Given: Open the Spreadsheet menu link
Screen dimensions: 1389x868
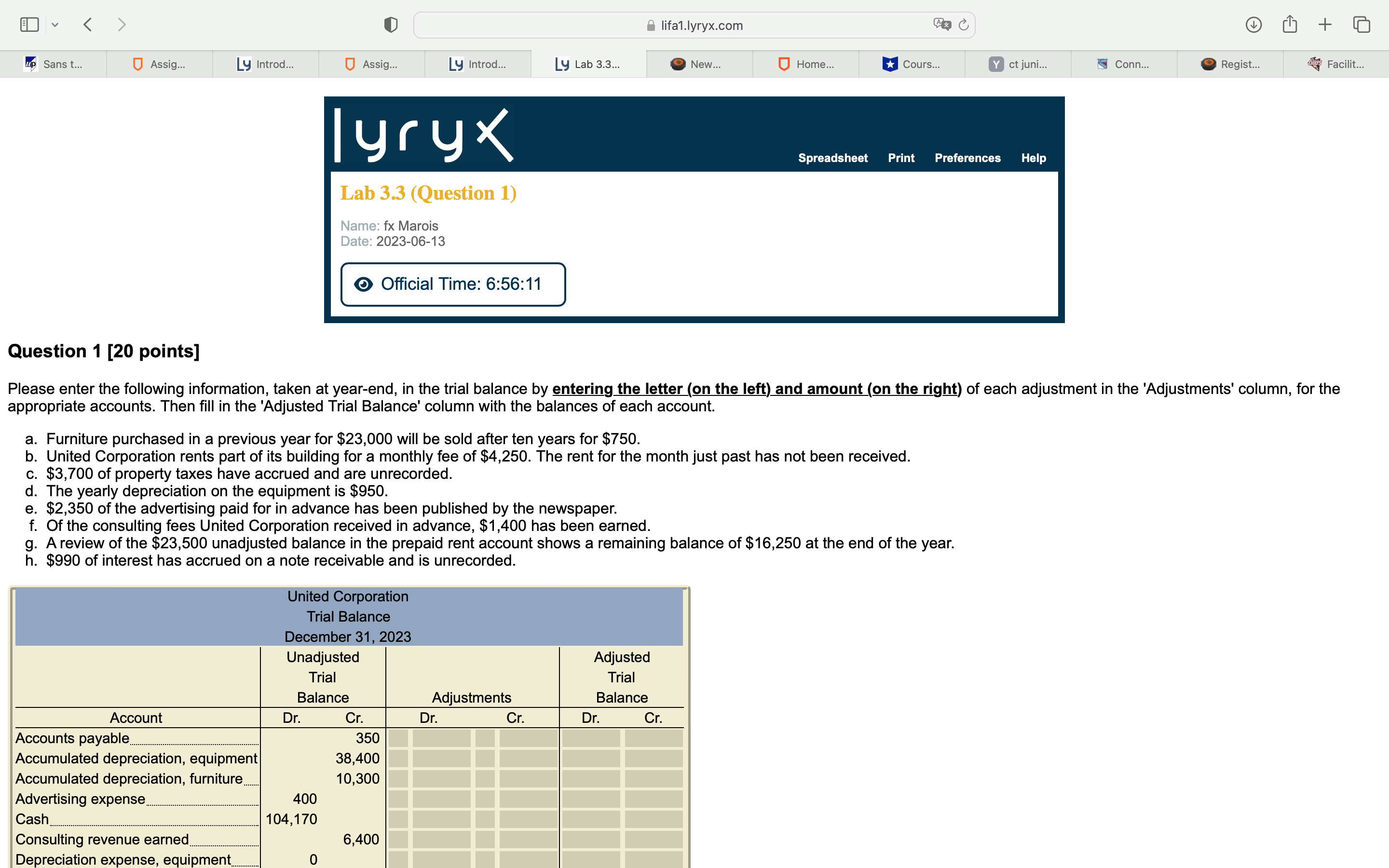Looking at the screenshot, I should click(832, 158).
